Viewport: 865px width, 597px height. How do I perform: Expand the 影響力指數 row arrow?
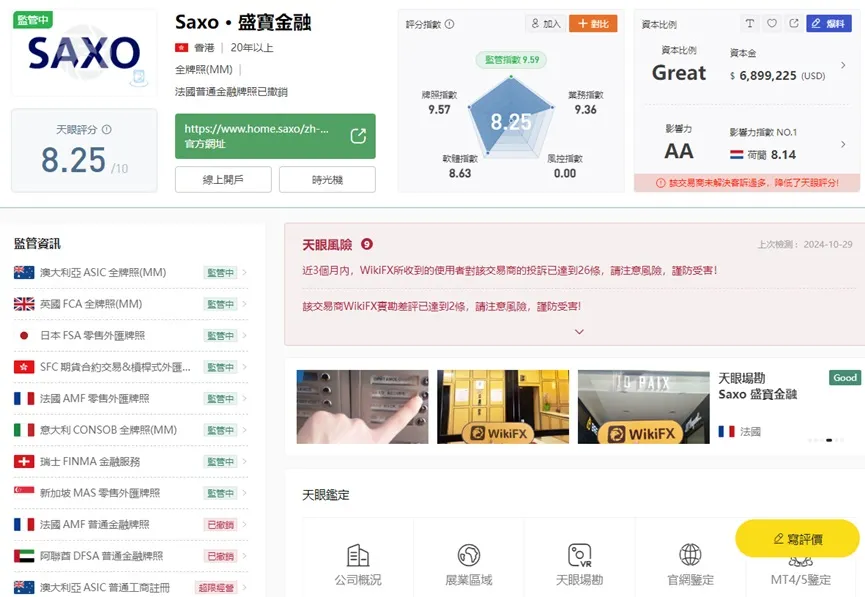pyautogui.click(x=843, y=144)
